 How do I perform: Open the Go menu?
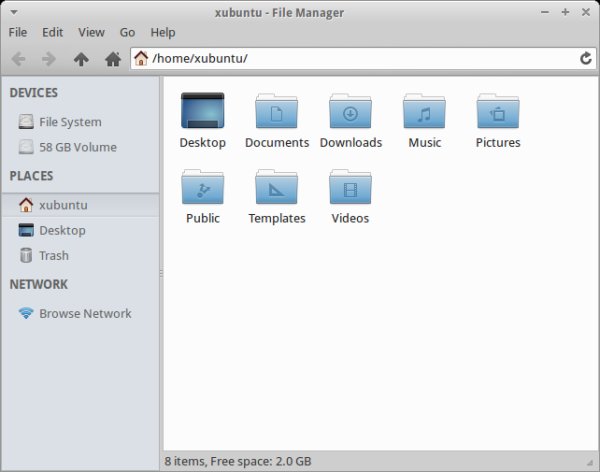click(127, 33)
